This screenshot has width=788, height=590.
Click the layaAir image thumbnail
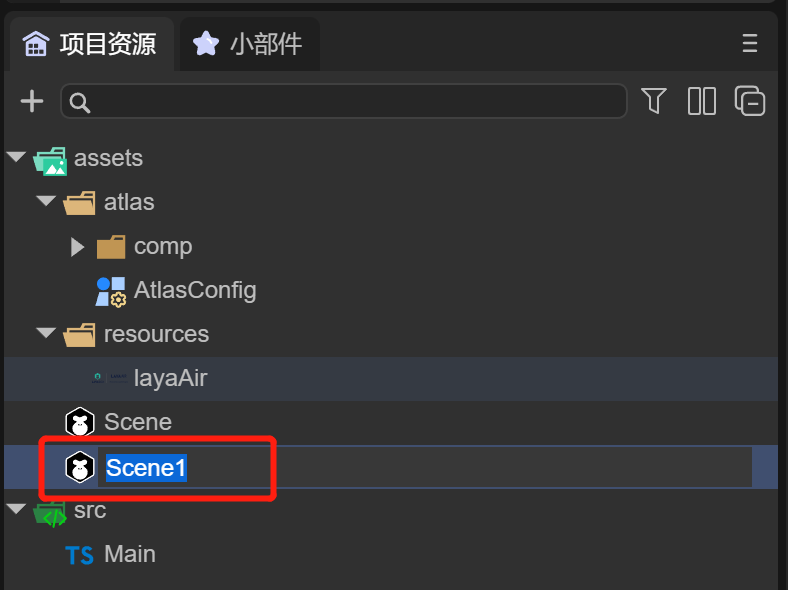pos(110,378)
